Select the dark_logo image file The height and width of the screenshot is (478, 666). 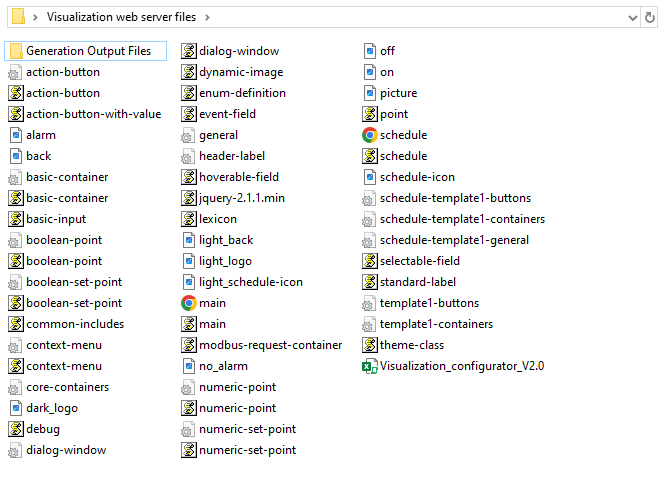tap(51, 408)
